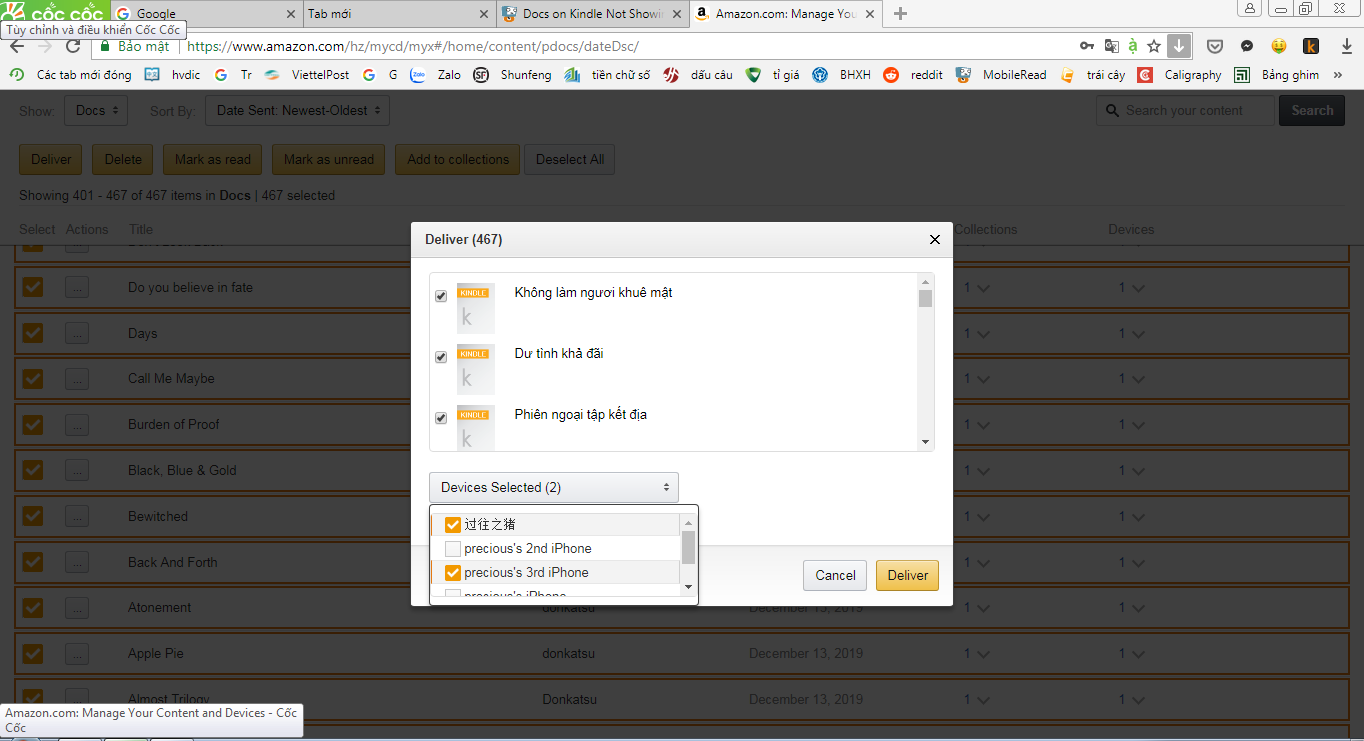Collapse the Devices Selected (2) dropdown

[x=554, y=488]
